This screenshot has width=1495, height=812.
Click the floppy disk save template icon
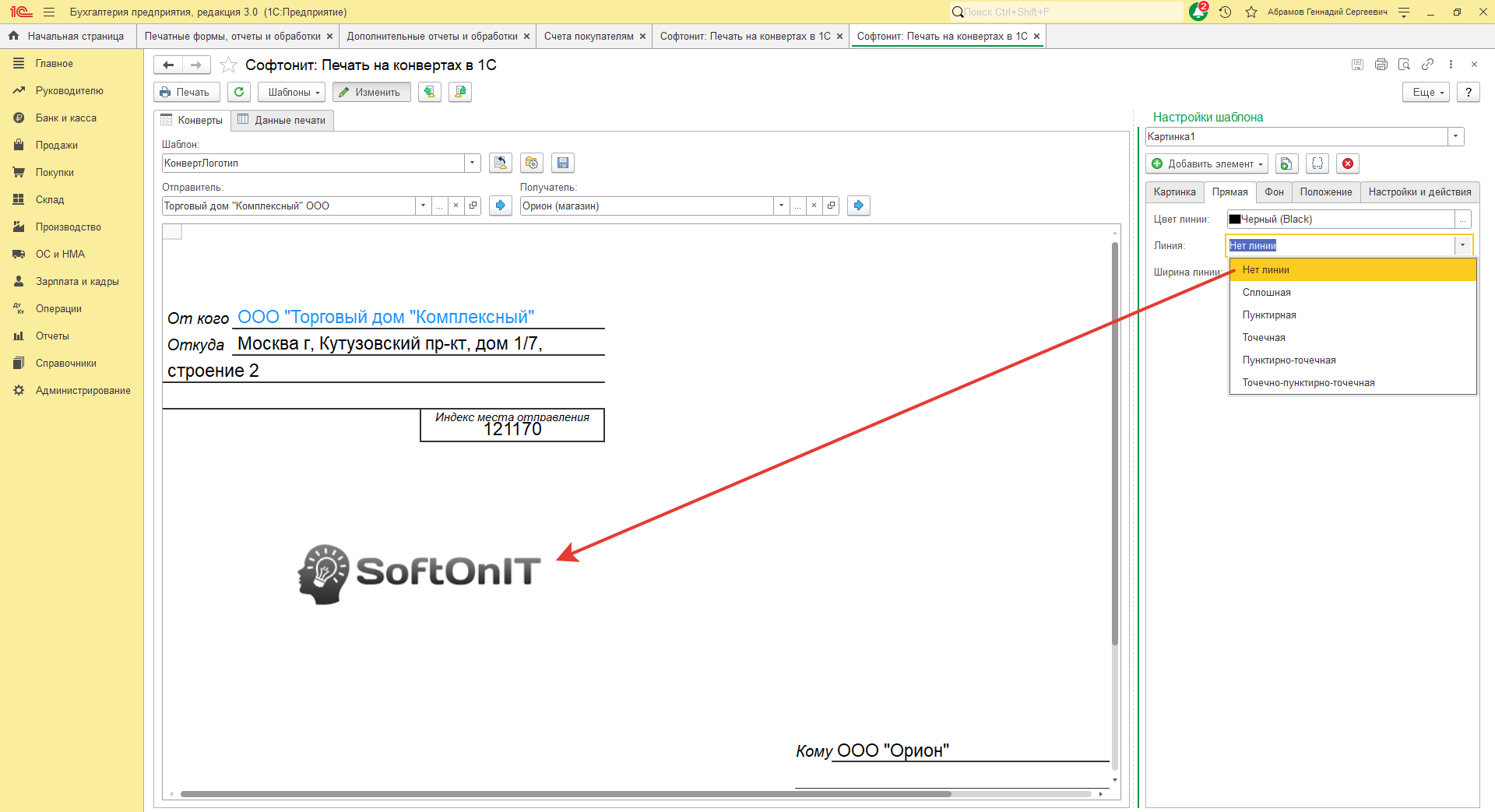point(563,163)
